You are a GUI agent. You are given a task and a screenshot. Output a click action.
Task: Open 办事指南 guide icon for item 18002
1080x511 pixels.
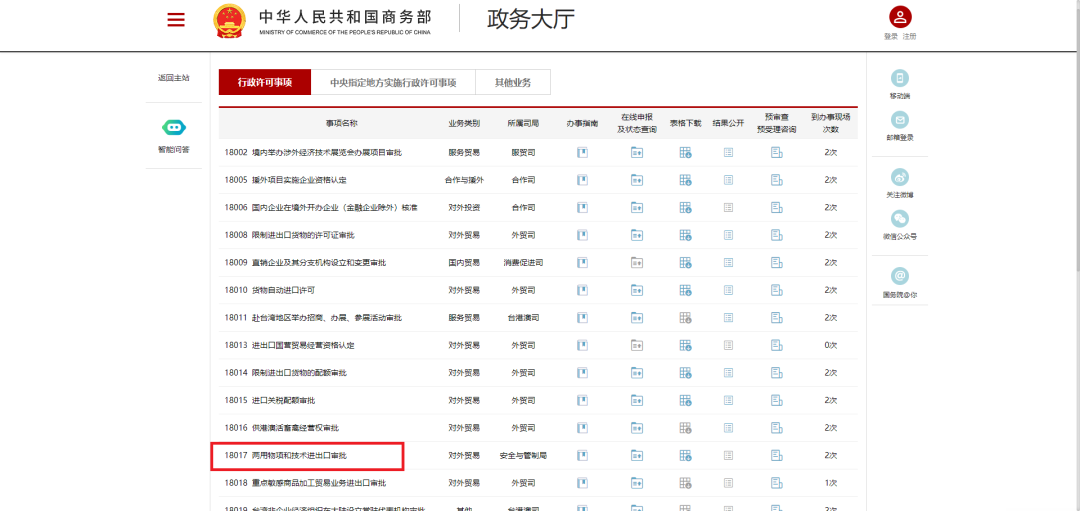581,152
